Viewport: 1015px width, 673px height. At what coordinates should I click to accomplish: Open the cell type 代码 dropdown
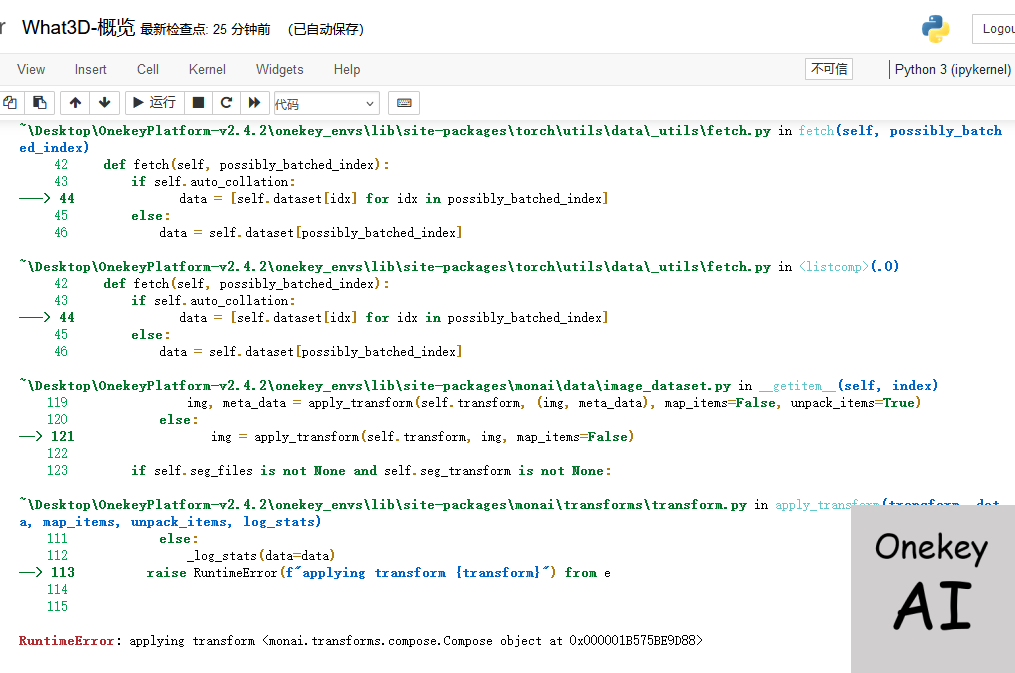coord(326,103)
